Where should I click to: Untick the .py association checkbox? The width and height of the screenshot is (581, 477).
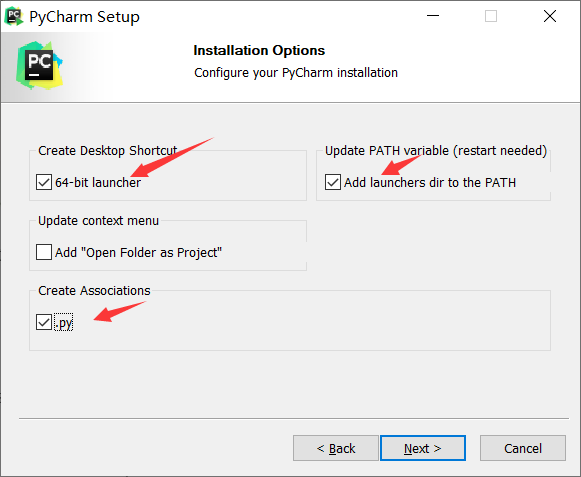[44, 322]
